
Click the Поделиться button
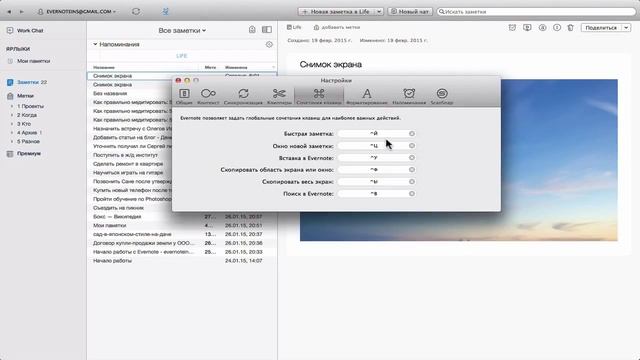tap(601, 28)
